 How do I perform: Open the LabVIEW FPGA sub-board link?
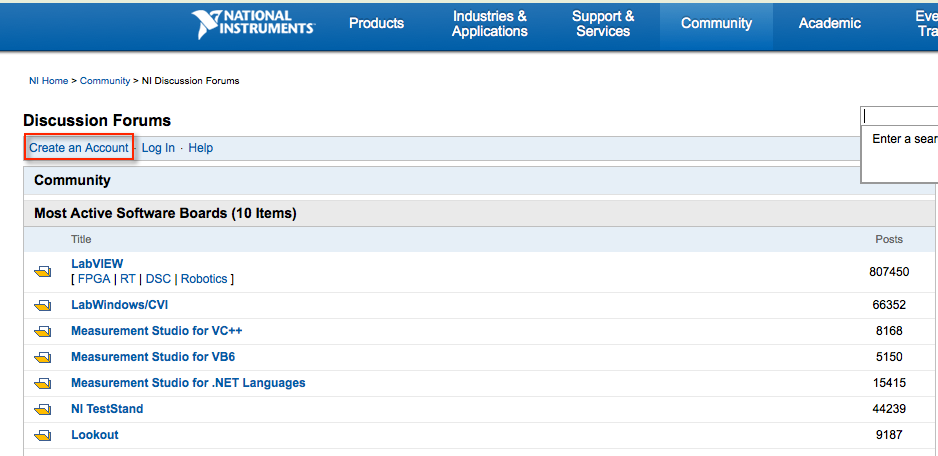[94, 279]
